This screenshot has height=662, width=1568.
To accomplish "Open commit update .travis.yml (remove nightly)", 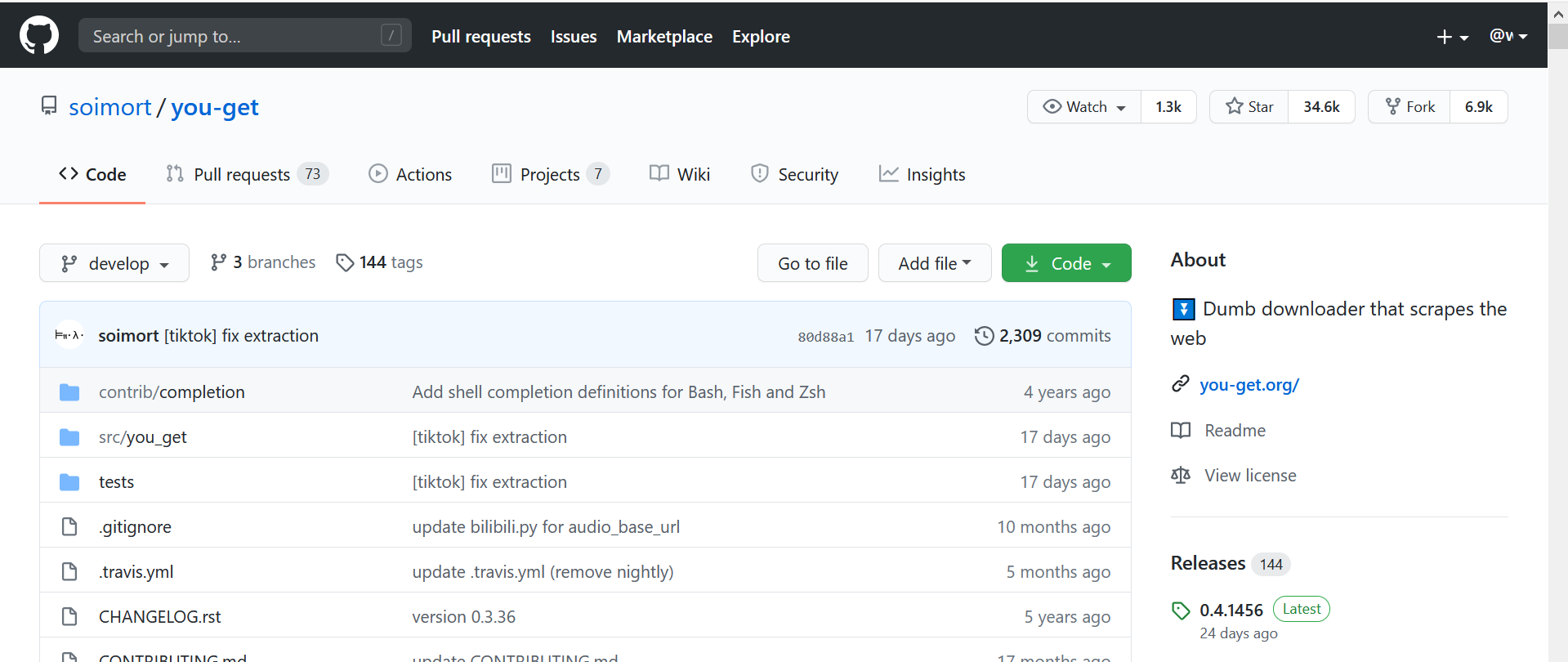I will click(543, 572).
